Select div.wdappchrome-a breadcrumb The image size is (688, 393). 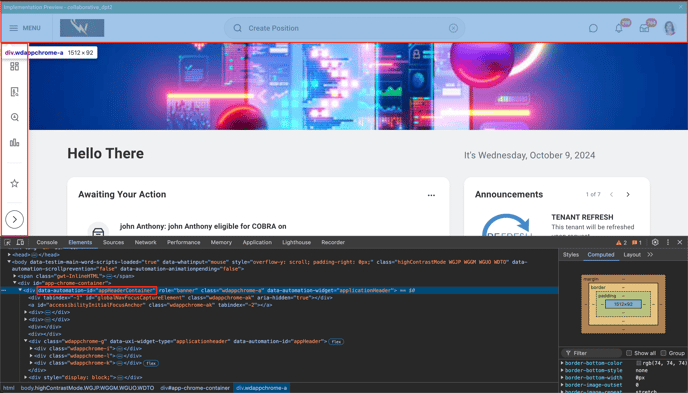pyautogui.click(x=262, y=388)
